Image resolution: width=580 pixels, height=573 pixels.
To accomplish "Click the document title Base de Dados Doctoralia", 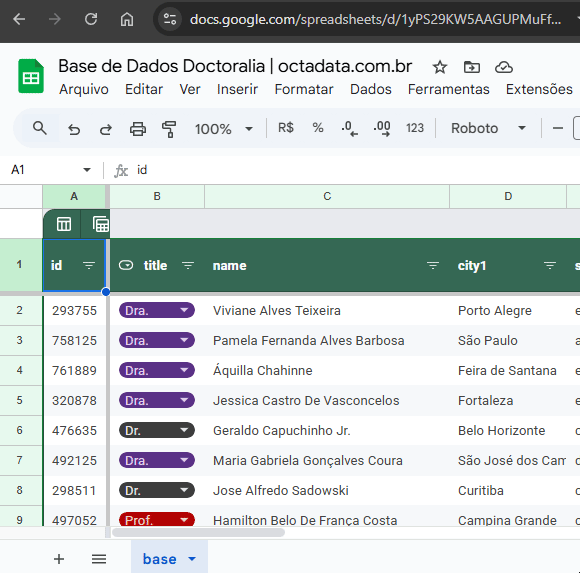I will [235, 66].
